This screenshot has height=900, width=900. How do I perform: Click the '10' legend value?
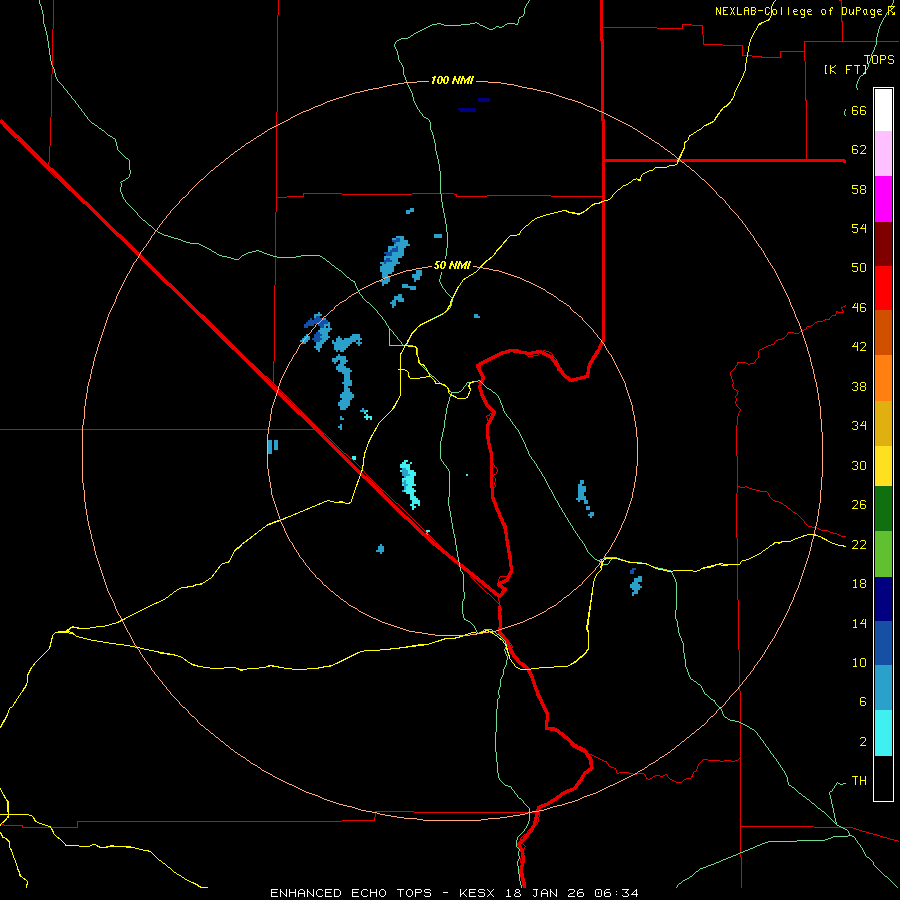coord(859,662)
